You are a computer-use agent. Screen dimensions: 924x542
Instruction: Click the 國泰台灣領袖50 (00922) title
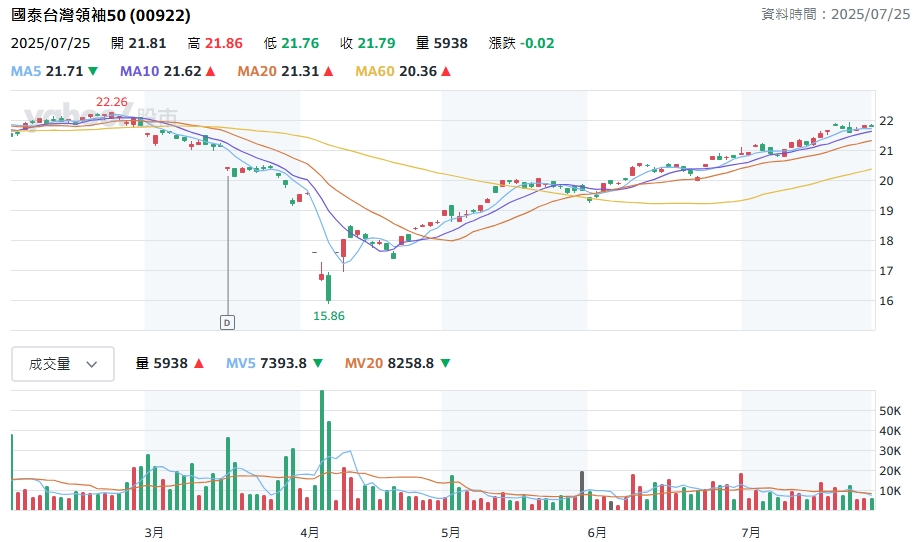point(101,16)
